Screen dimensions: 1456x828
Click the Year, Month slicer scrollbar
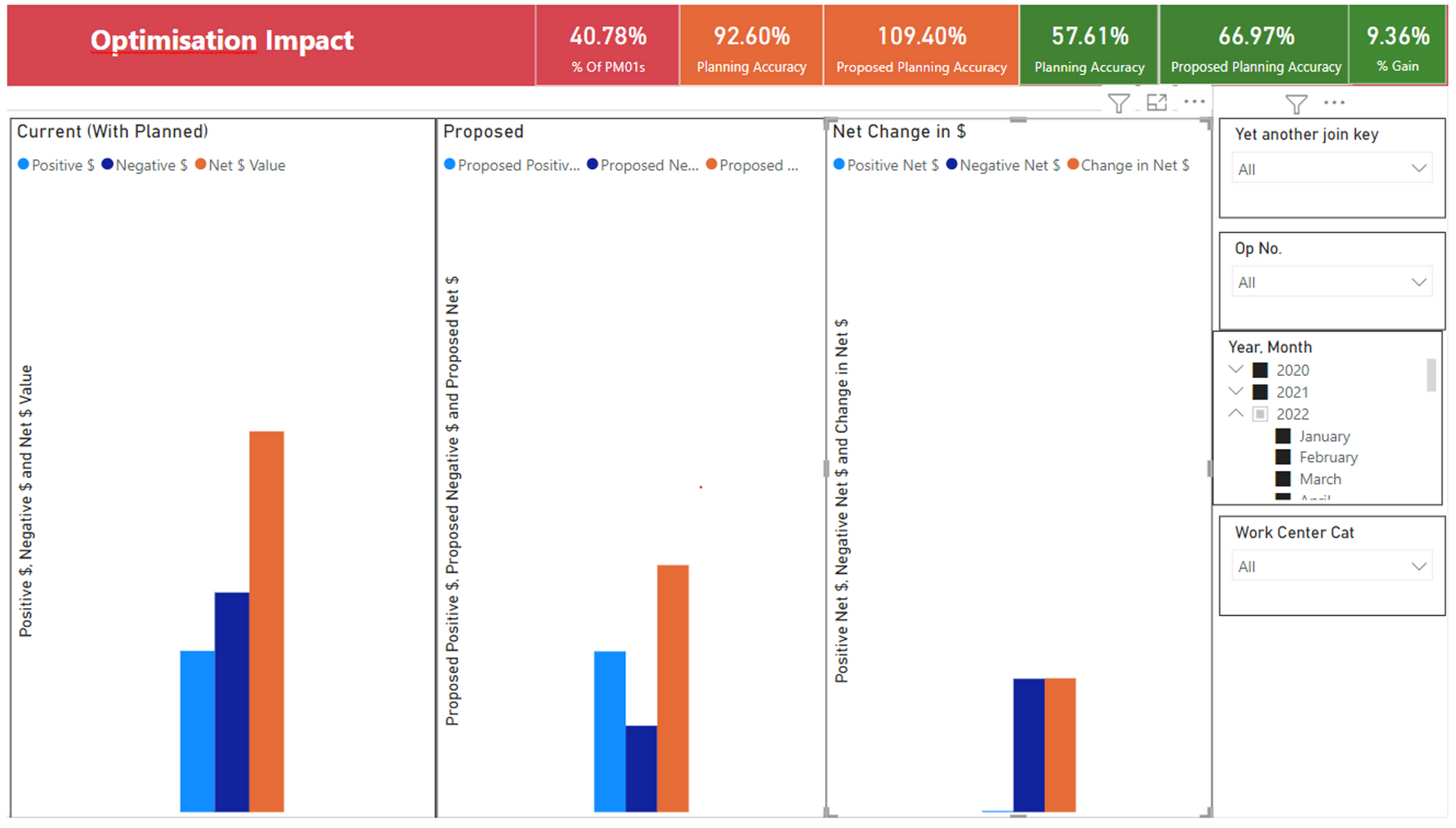click(1431, 375)
